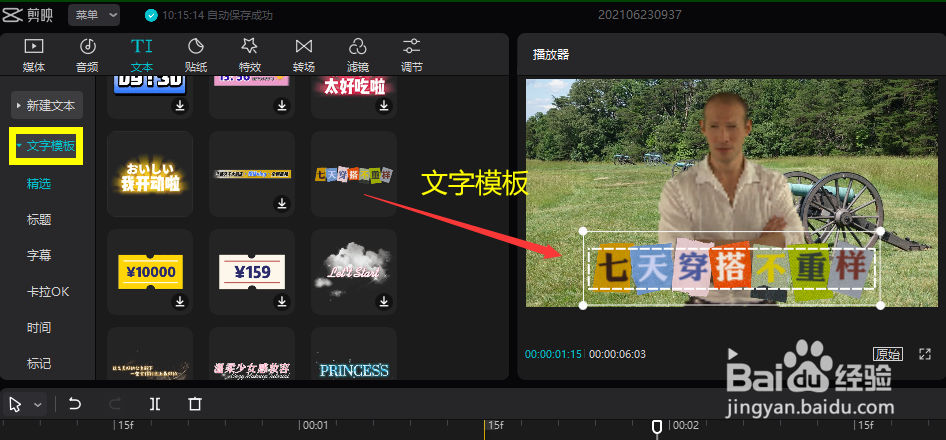Viewport: 946px width, 440px height.
Task: Open the 贴纸 stickers tab
Action: click(x=196, y=55)
